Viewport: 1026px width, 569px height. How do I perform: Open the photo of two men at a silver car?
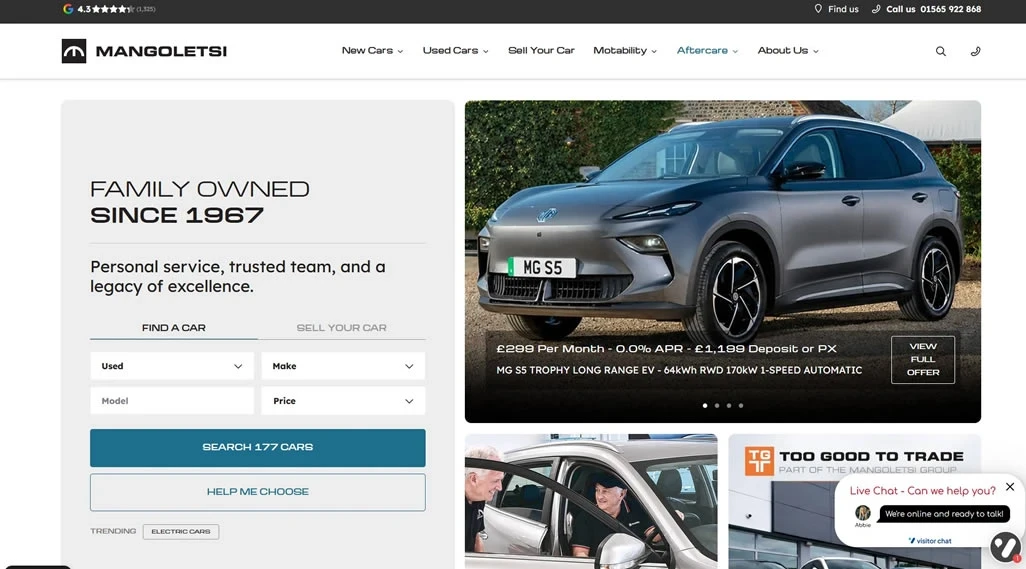tap(591, 501)
